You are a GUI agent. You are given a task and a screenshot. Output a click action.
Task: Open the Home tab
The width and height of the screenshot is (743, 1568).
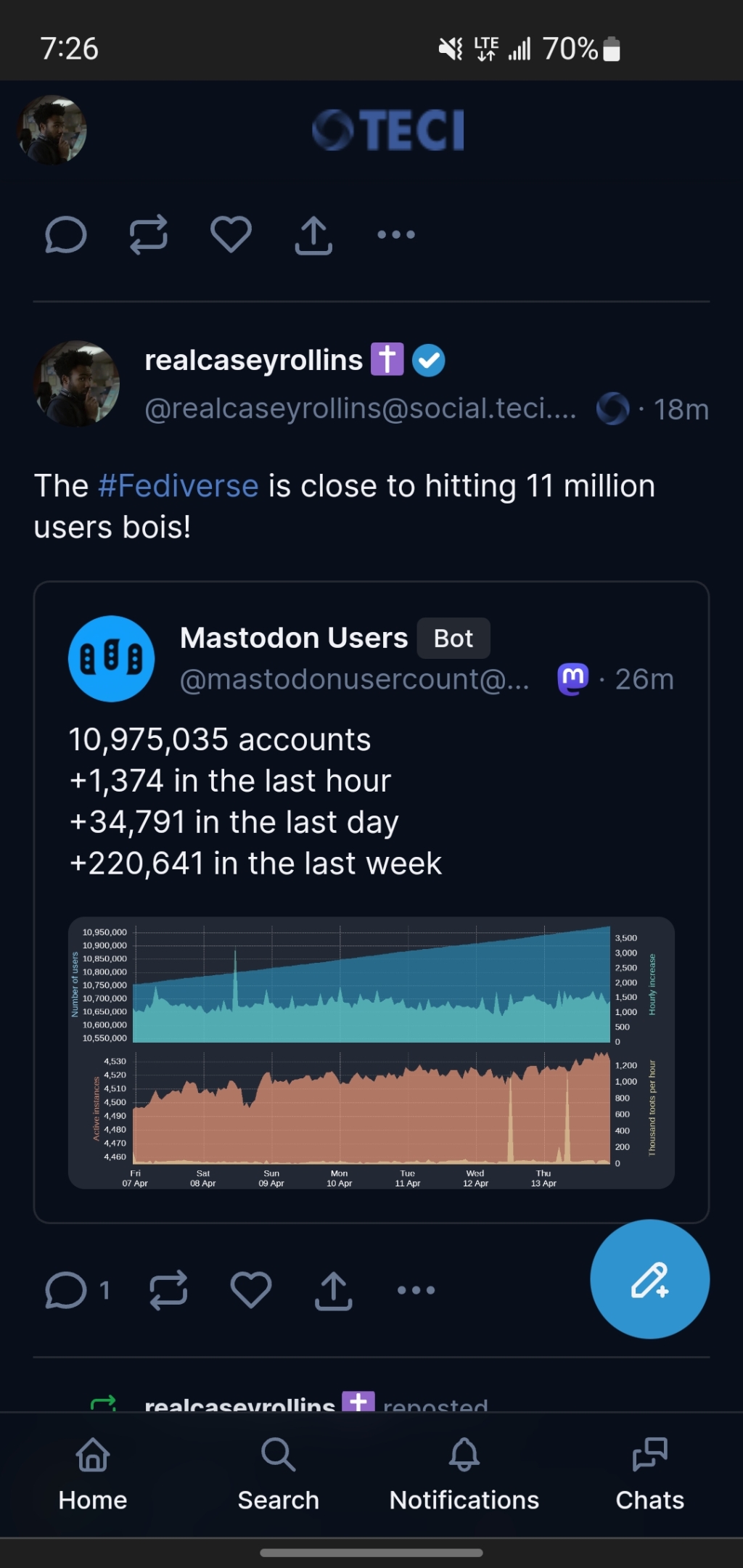tap(93, 1474)
